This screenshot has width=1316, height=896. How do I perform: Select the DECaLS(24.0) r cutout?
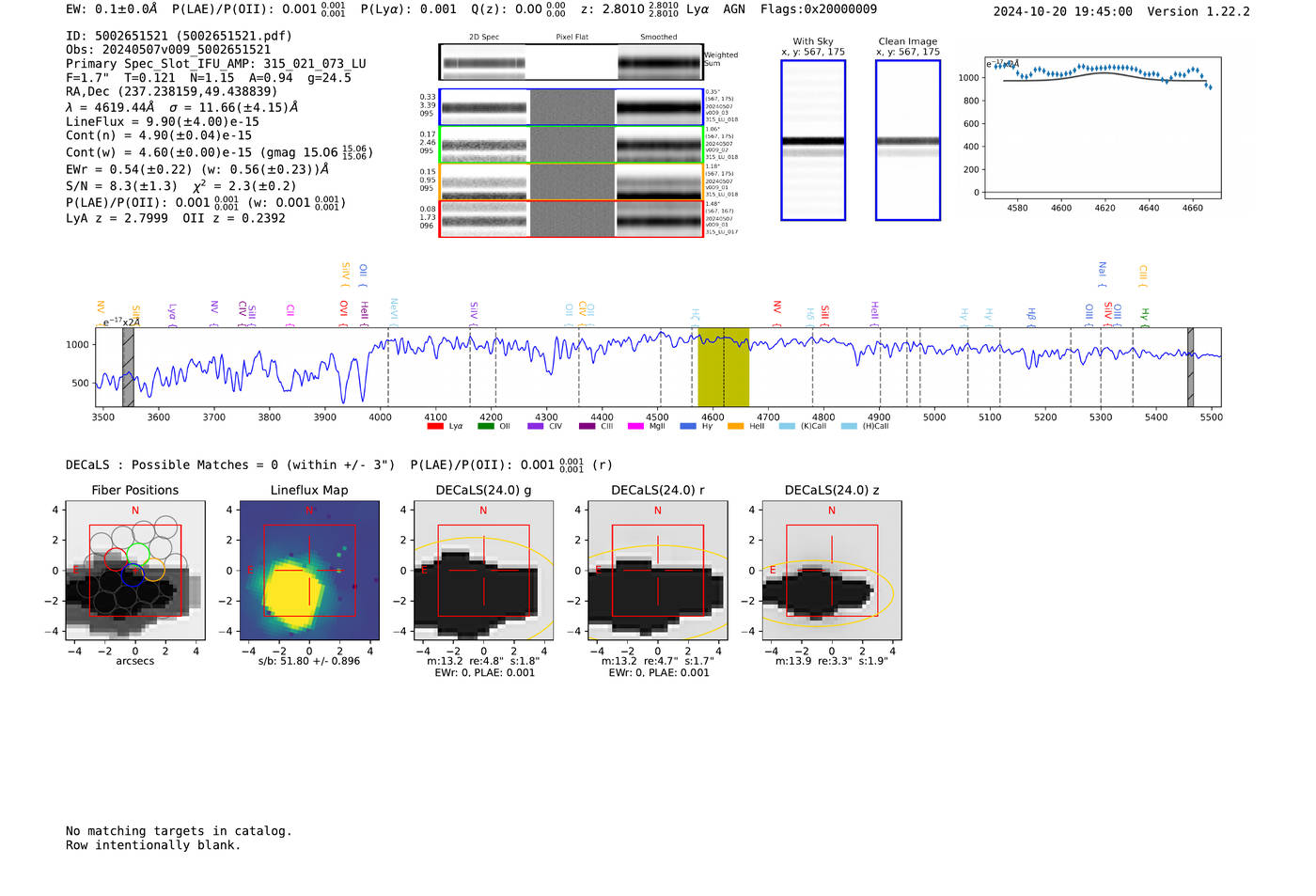tap(657, 571)
